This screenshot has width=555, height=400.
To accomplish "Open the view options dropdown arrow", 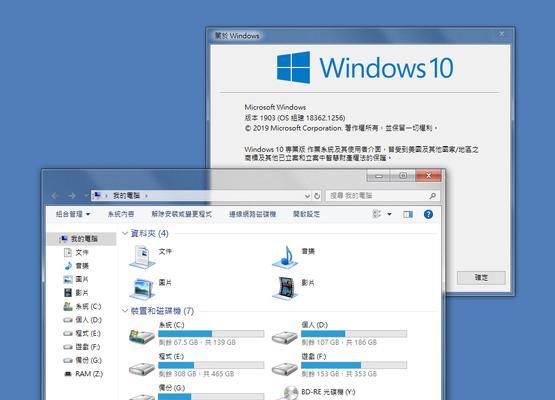I will click(x=389, y=214).
